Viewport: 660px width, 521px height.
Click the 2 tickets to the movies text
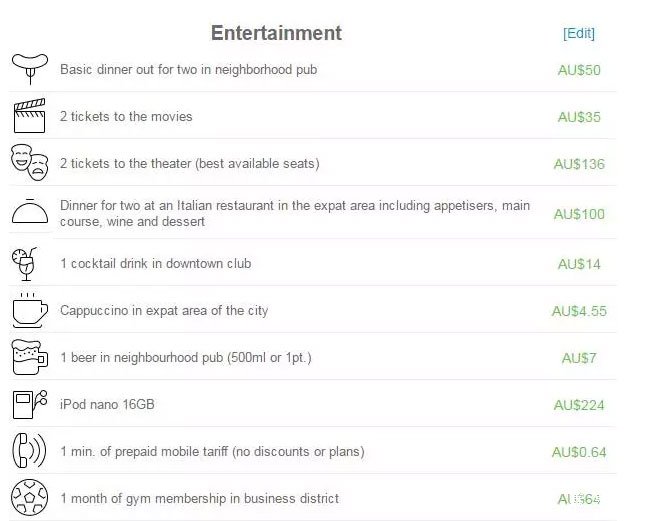pos(126,116)
